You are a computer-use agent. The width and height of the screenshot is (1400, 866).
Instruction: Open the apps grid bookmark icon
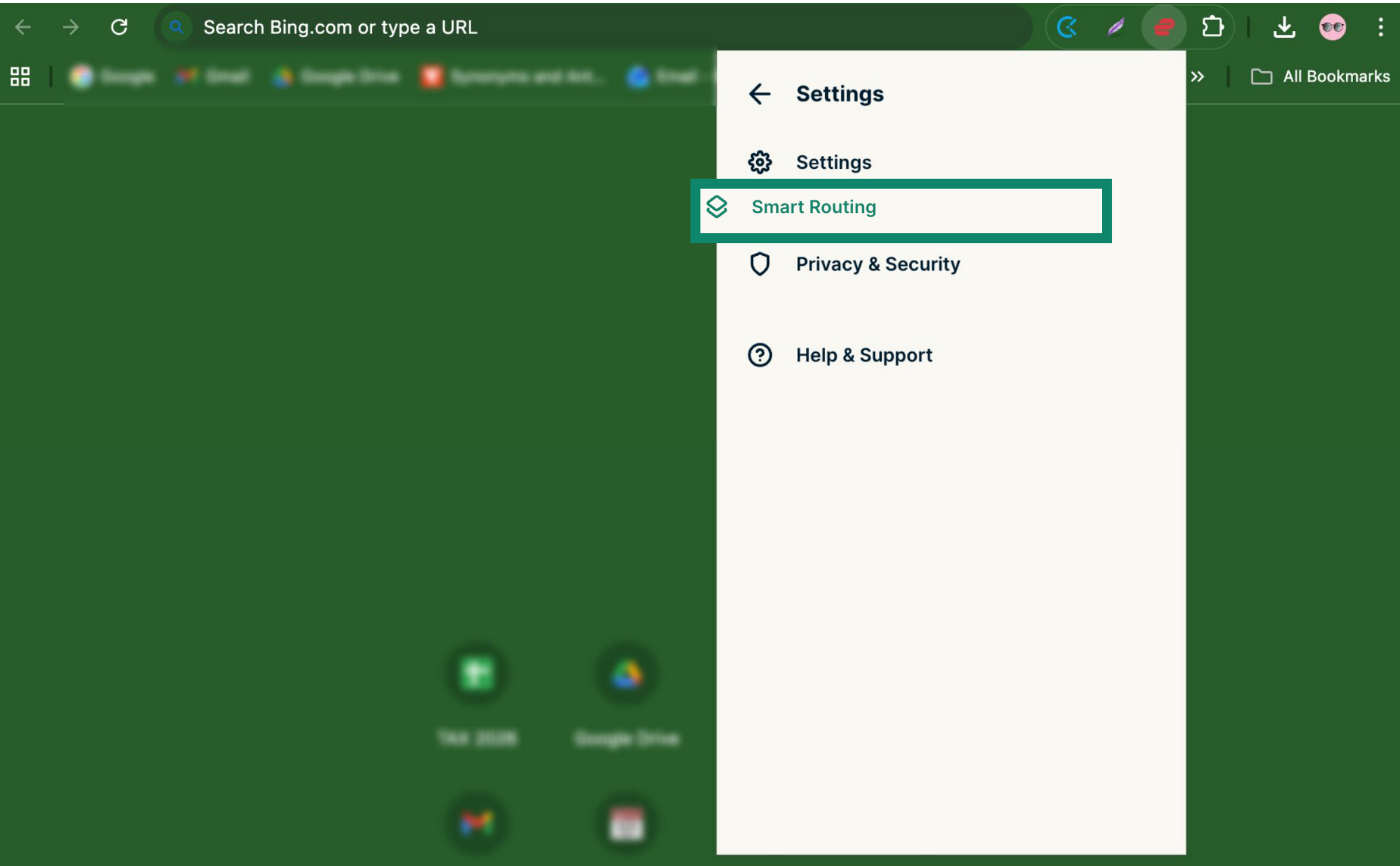coord(20,76)
